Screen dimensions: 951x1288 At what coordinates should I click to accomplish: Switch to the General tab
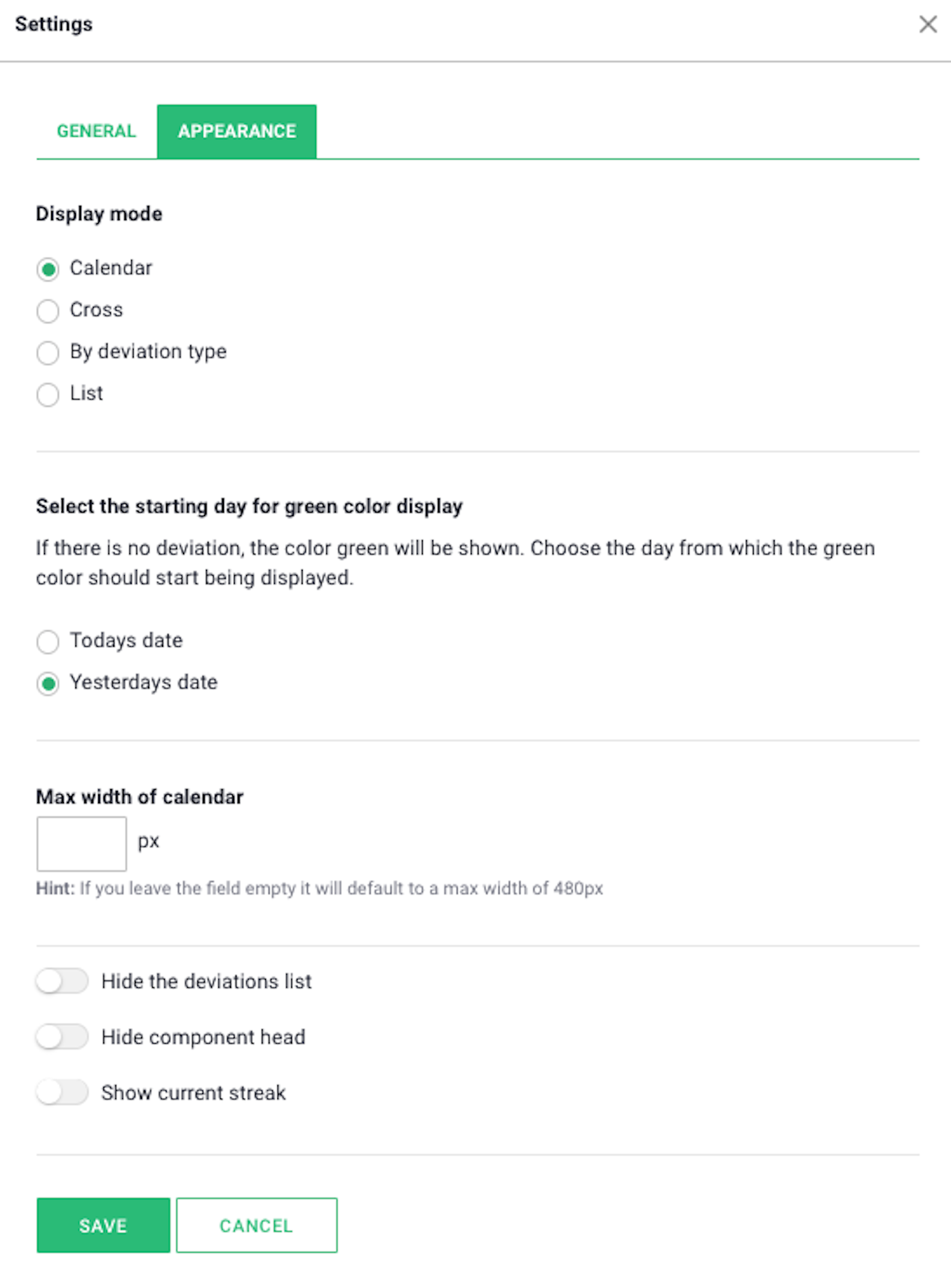(96, 131)
